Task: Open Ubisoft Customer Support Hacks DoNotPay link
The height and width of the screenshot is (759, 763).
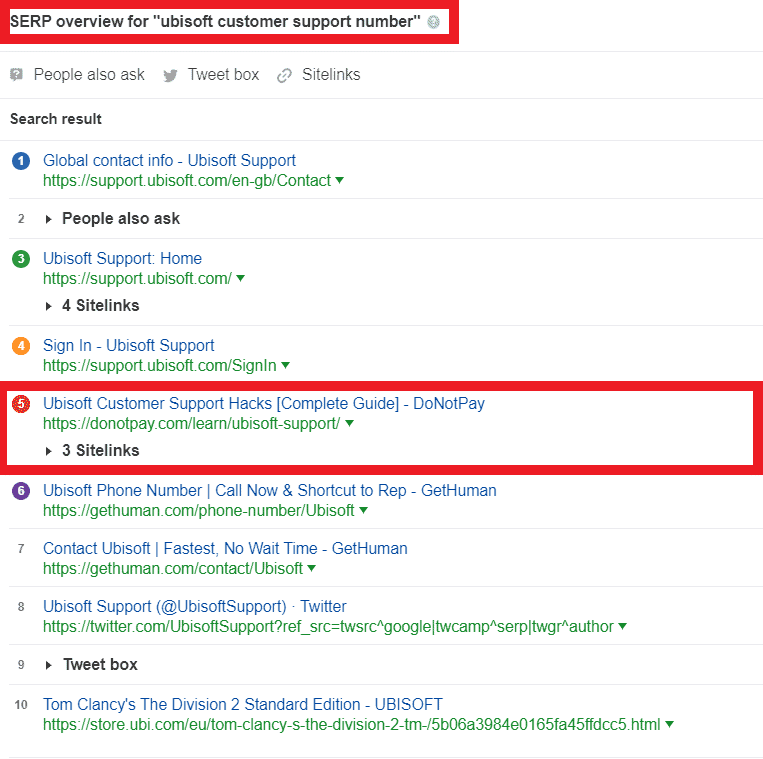Action: 264,403
